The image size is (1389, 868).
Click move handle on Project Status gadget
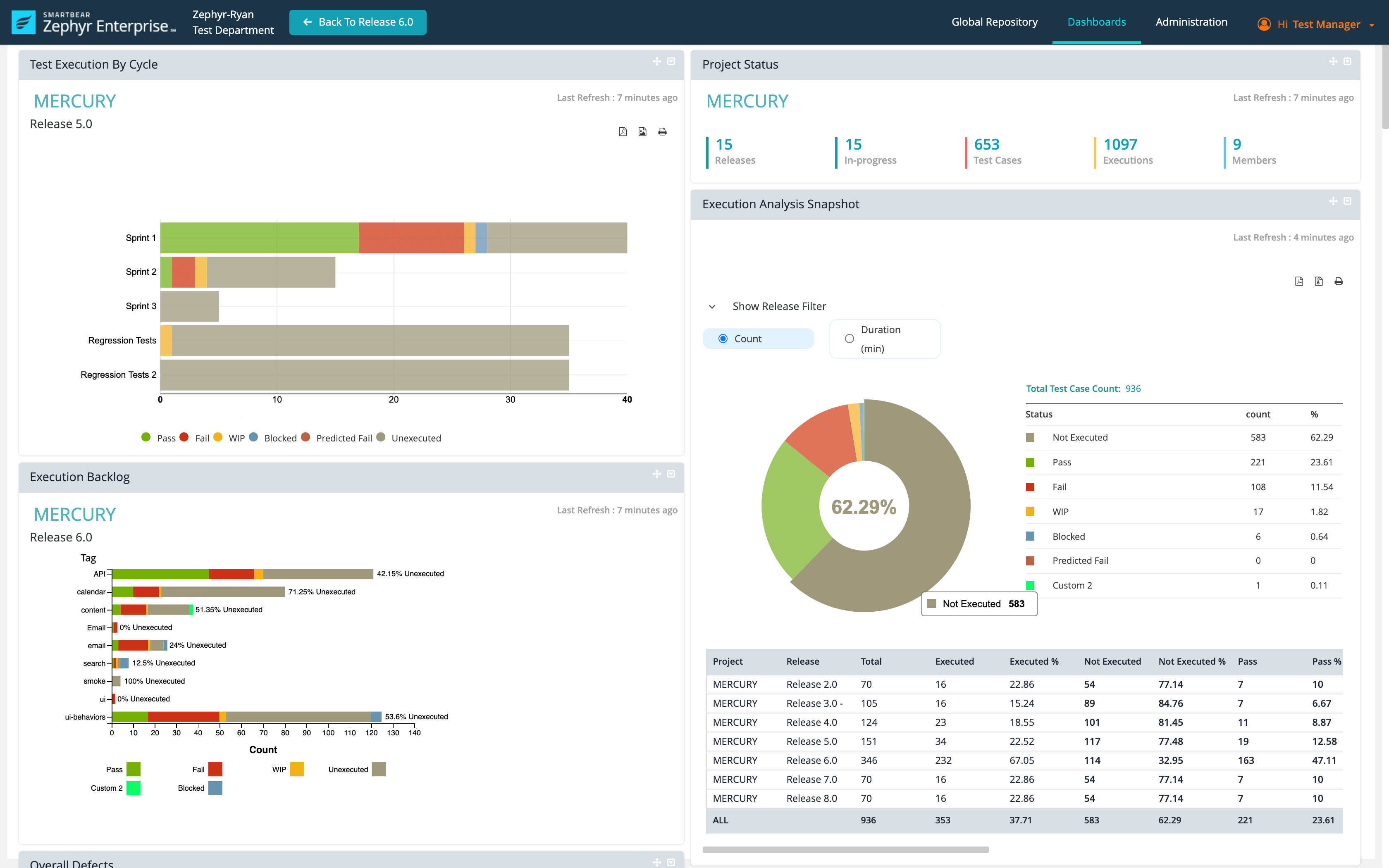coord(1333,62)
